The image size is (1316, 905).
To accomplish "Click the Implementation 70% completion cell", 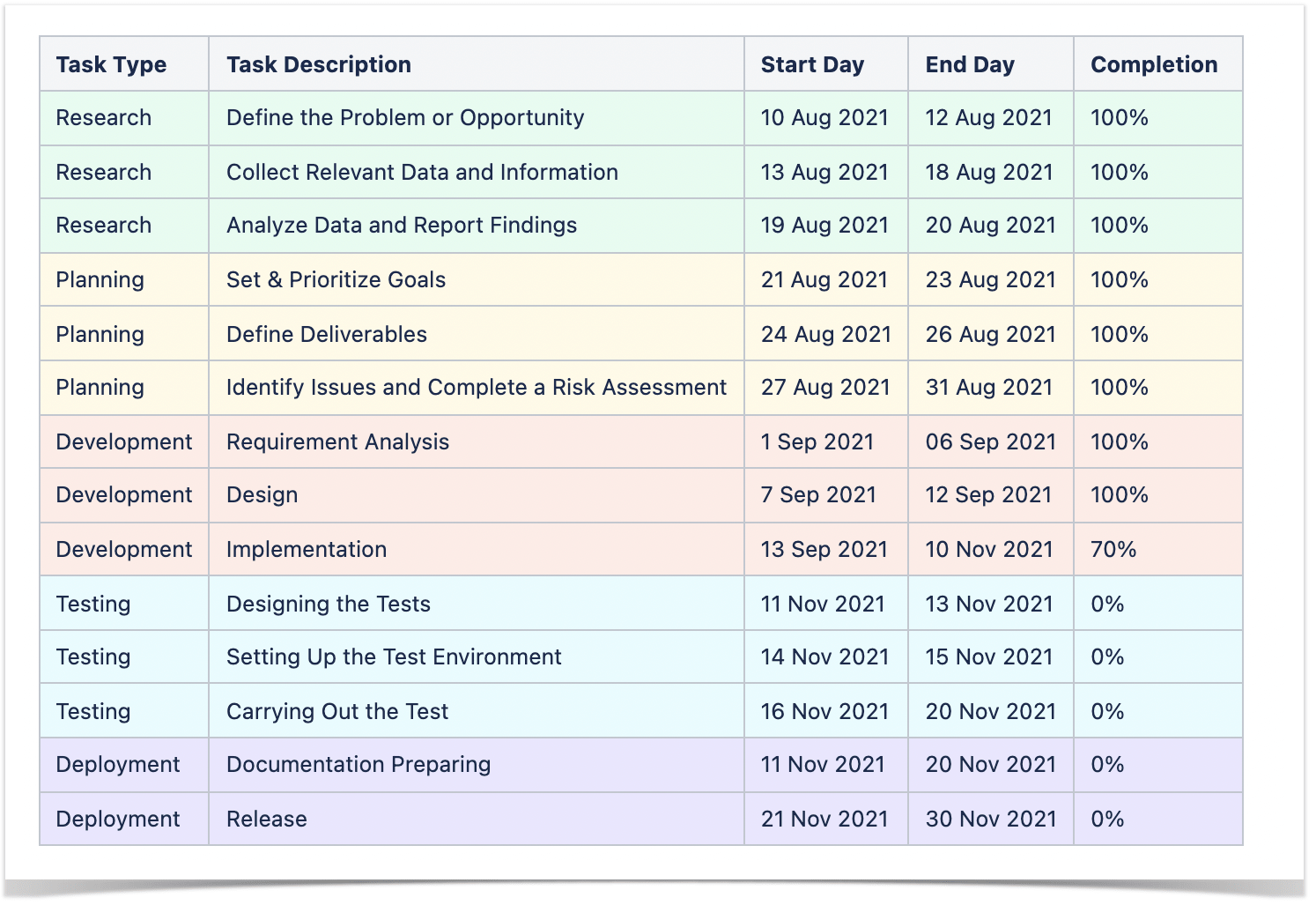I will click(x=1115, y=549).
